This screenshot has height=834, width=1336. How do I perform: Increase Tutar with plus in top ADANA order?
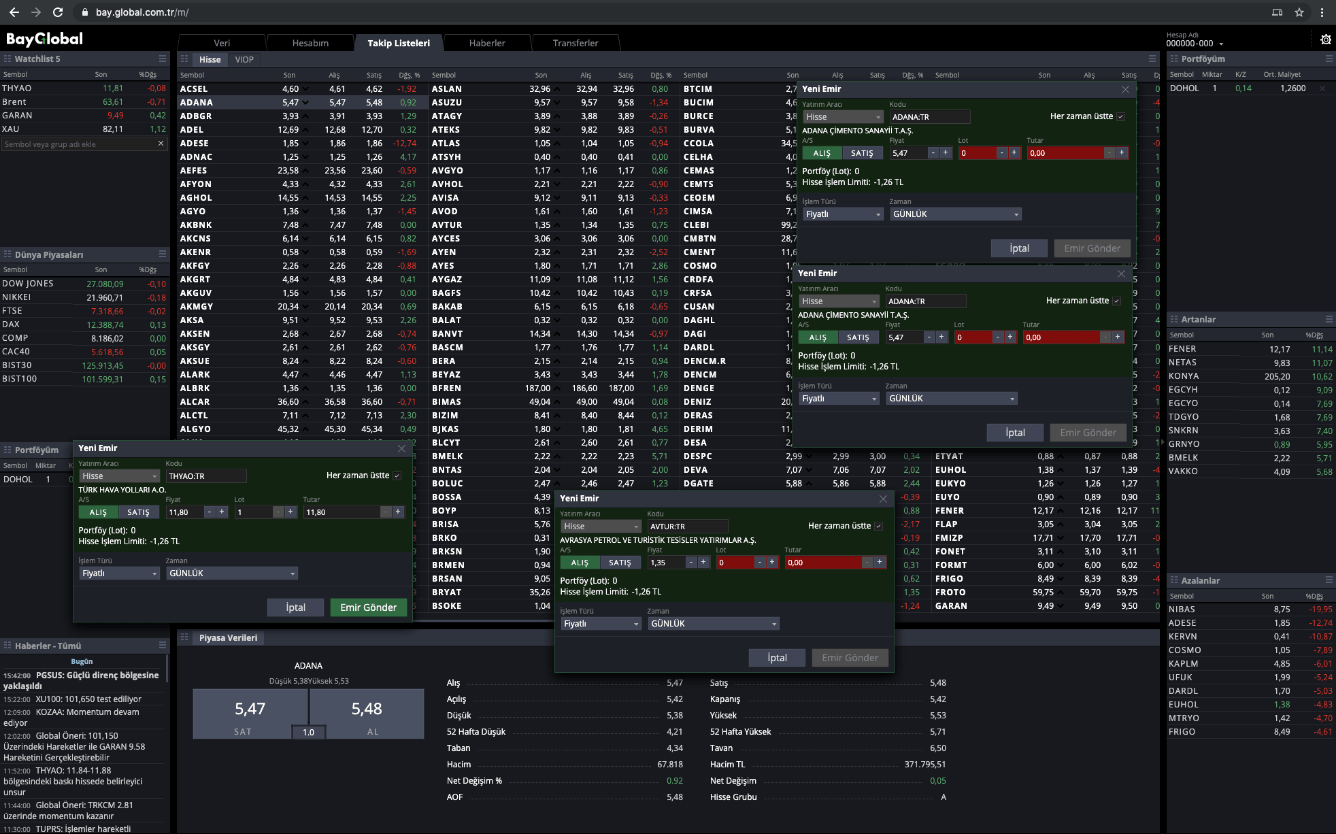1122,153
